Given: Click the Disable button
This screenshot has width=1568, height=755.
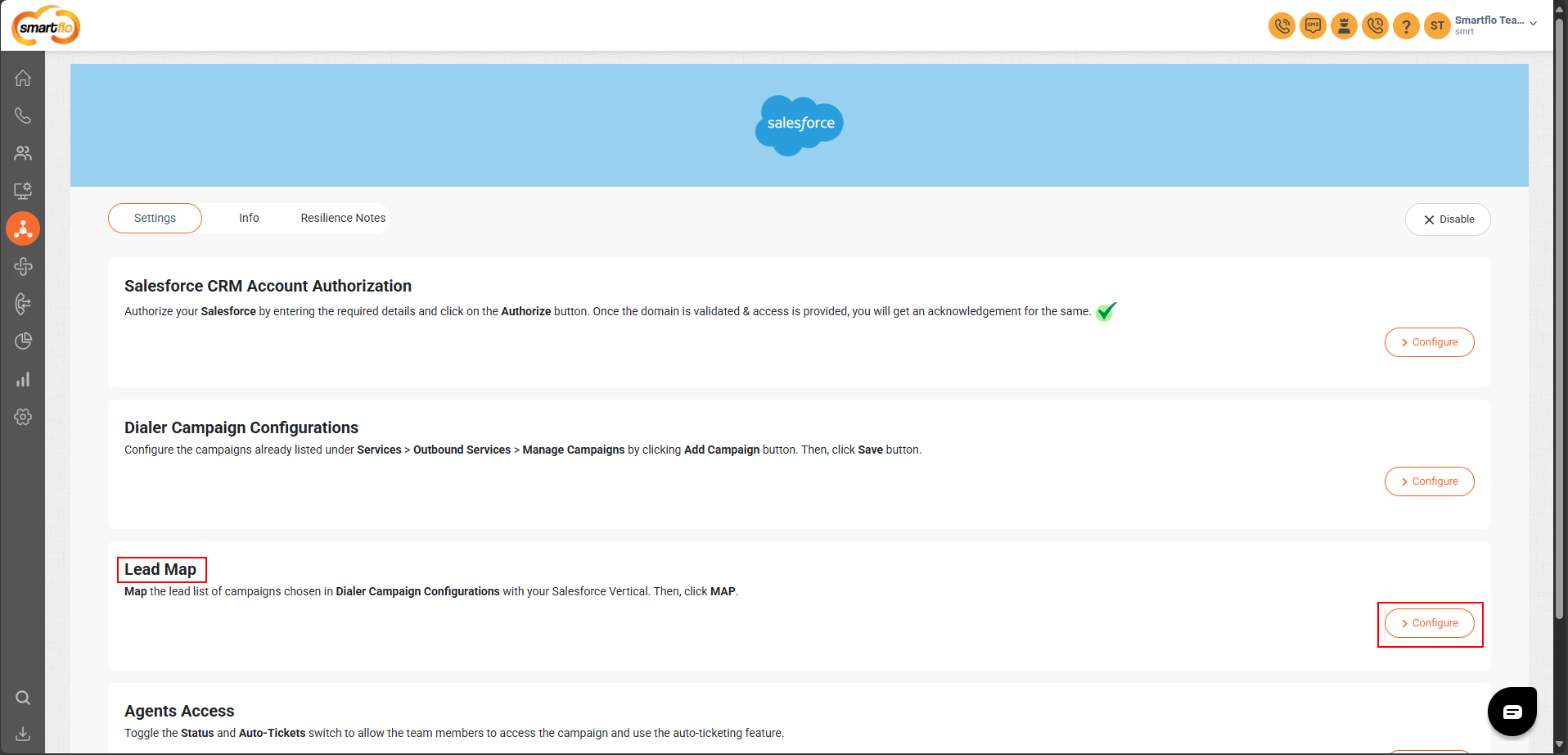Looking at the screenshot, I should (x=1448, y=219).
